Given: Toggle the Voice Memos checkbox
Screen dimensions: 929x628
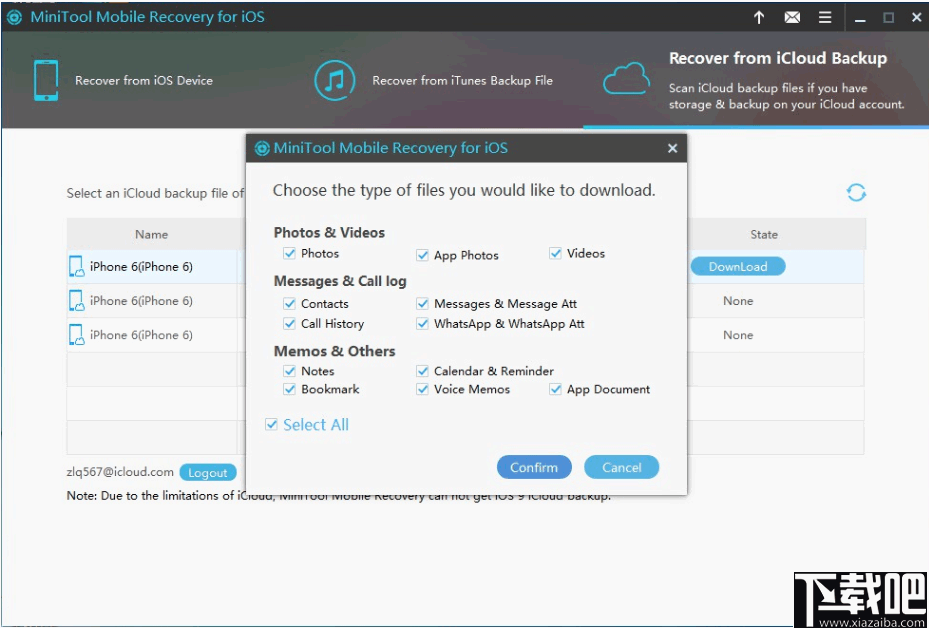Looking at the screenshot, I should point(422,390).
